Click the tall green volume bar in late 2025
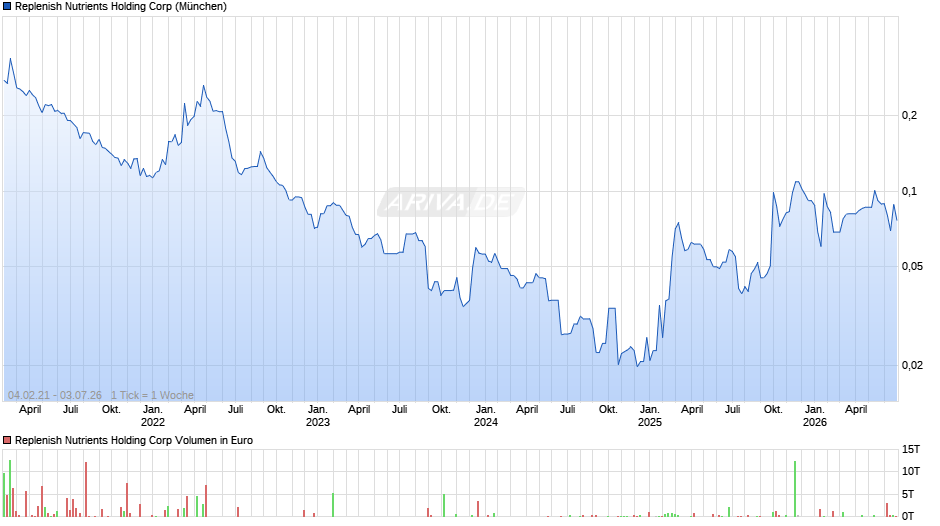Screen dimensions: 940x526 795,489
